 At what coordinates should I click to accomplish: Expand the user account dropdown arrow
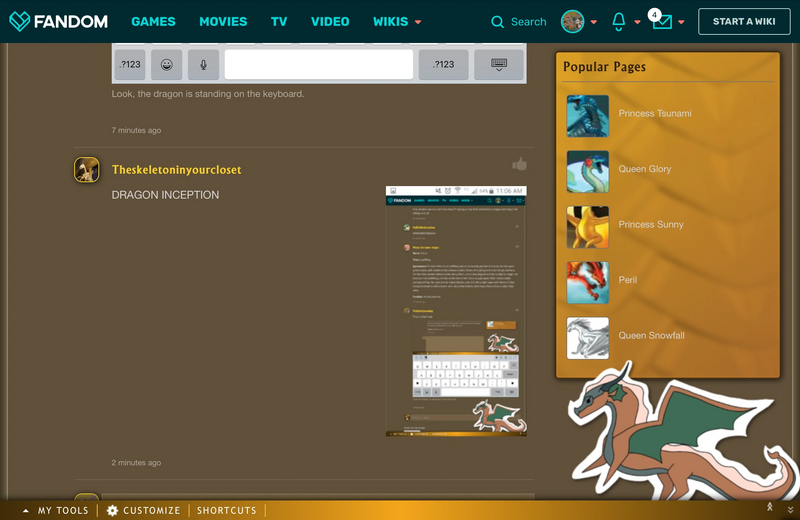593,22
